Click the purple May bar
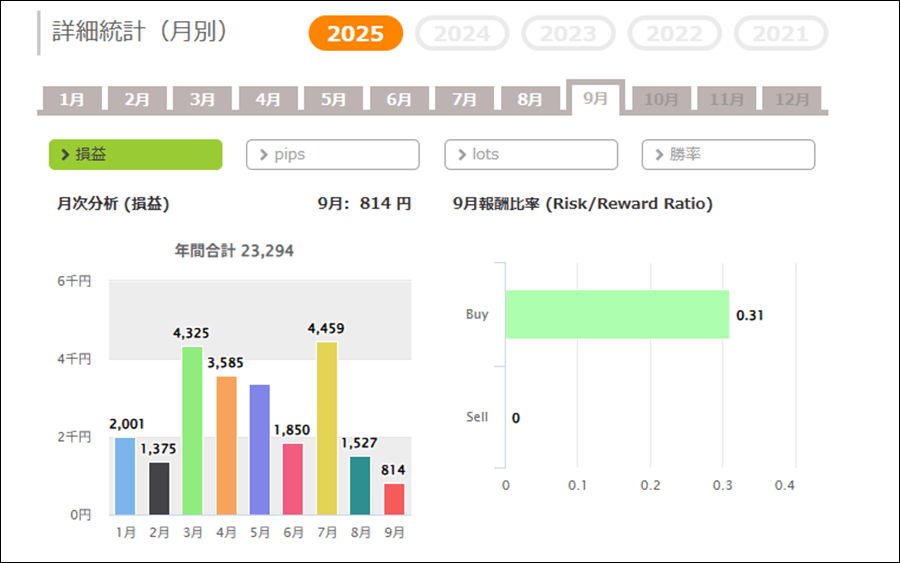900x563 pixels. point(260,449)
